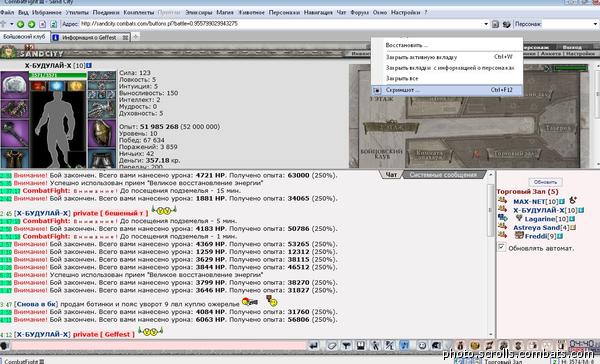The width and height of the screenshot is (600, 364).
Task: Choose Закрыть все from the context menu
Action: coord(402,78)
